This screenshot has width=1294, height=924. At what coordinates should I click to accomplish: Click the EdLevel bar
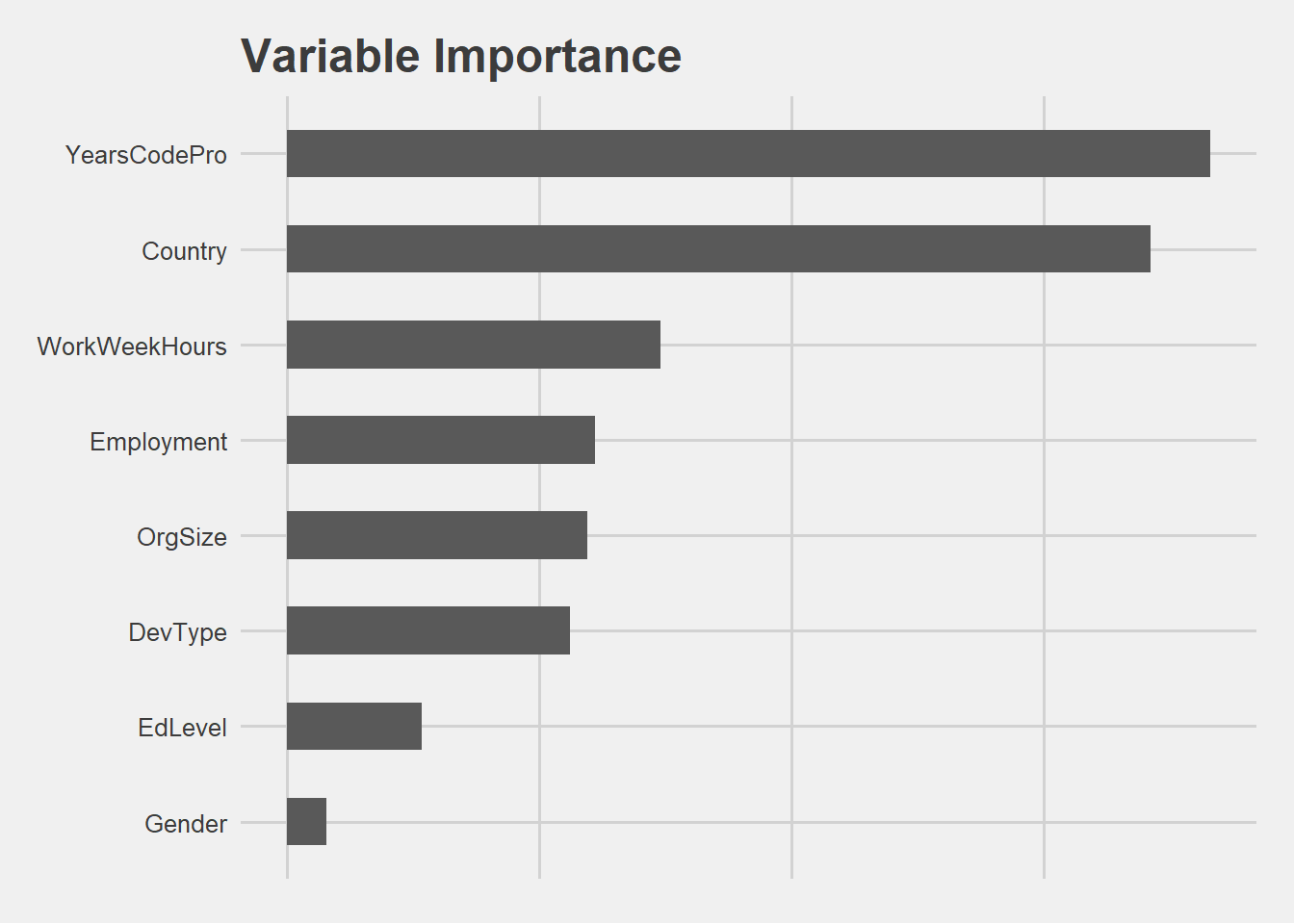click(x=354, y=726)
